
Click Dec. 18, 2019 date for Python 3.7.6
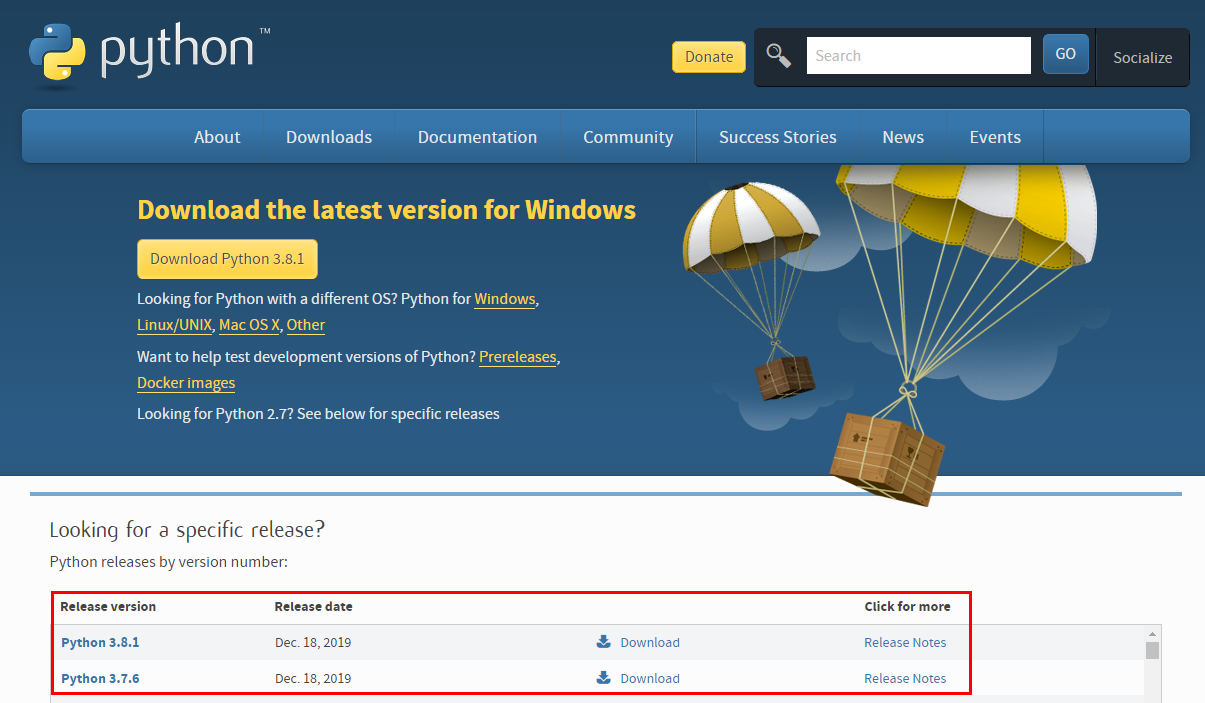coord(313,678)
